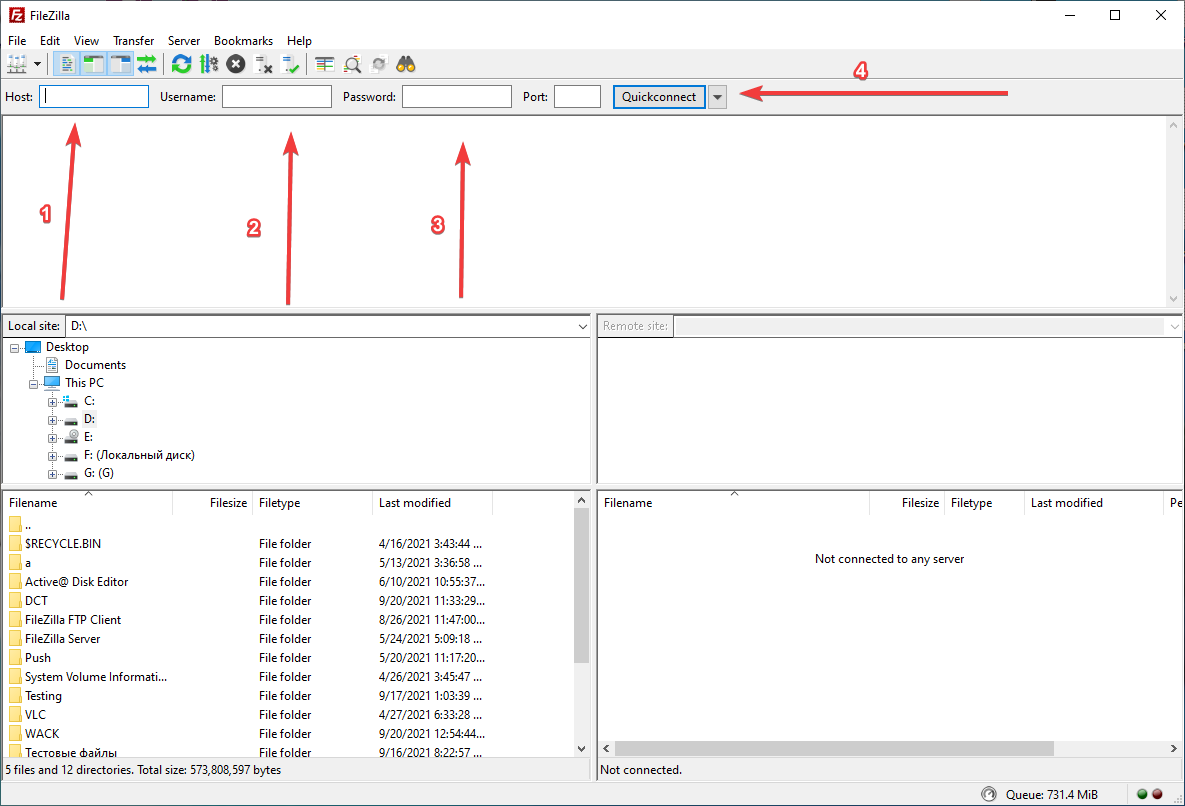Open the File menu

tap(17, 41)
